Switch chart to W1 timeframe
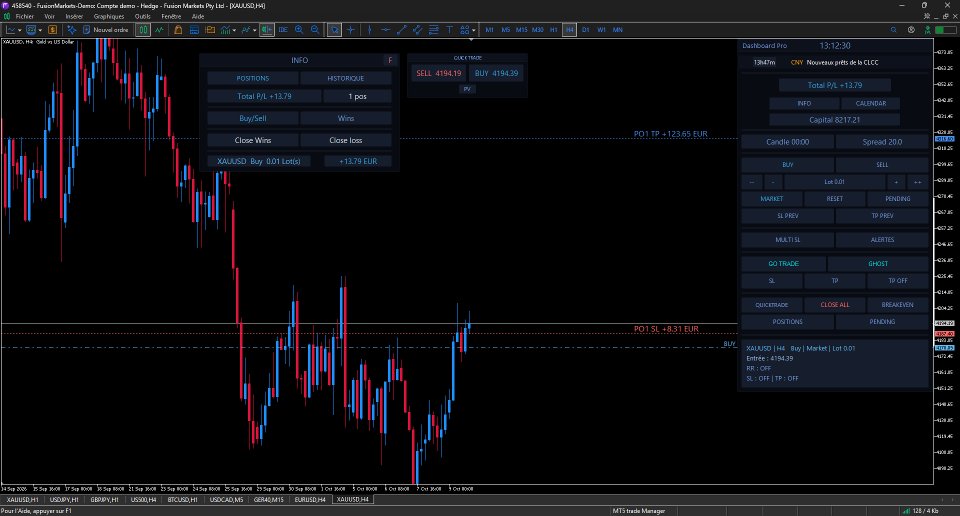 point(601,29)
